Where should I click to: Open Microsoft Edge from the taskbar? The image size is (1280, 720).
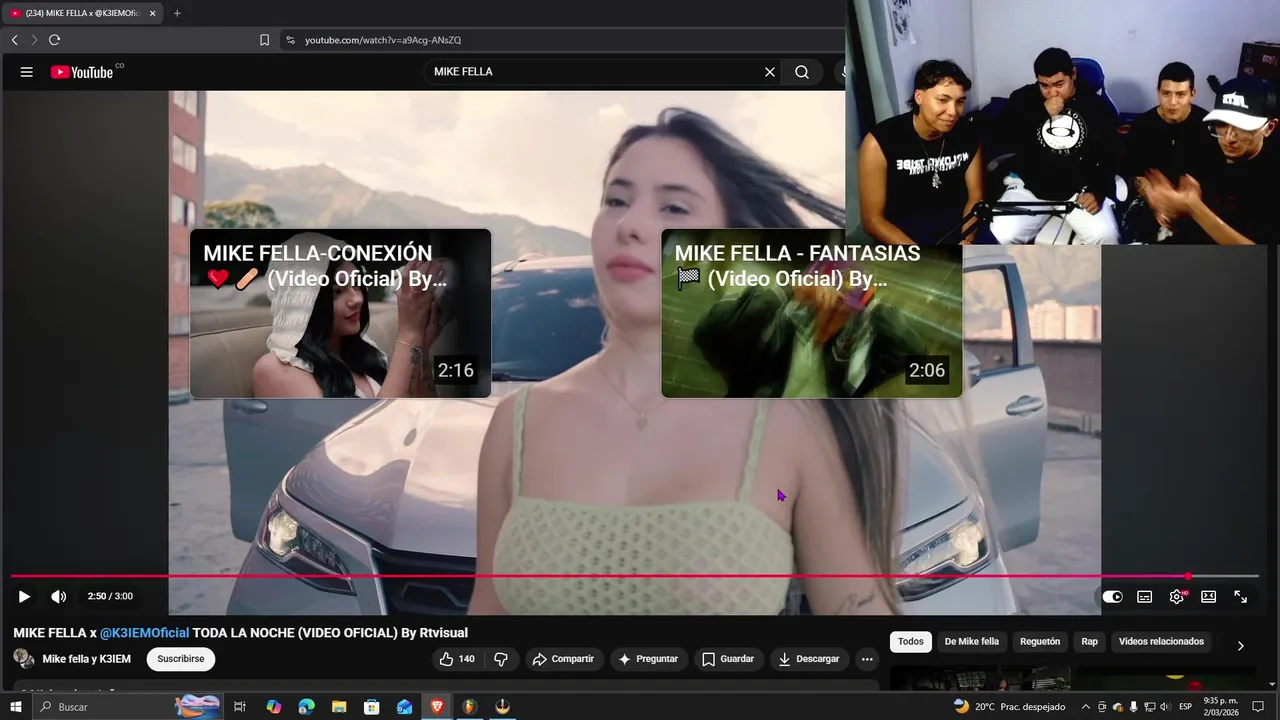tap(307, 707)
